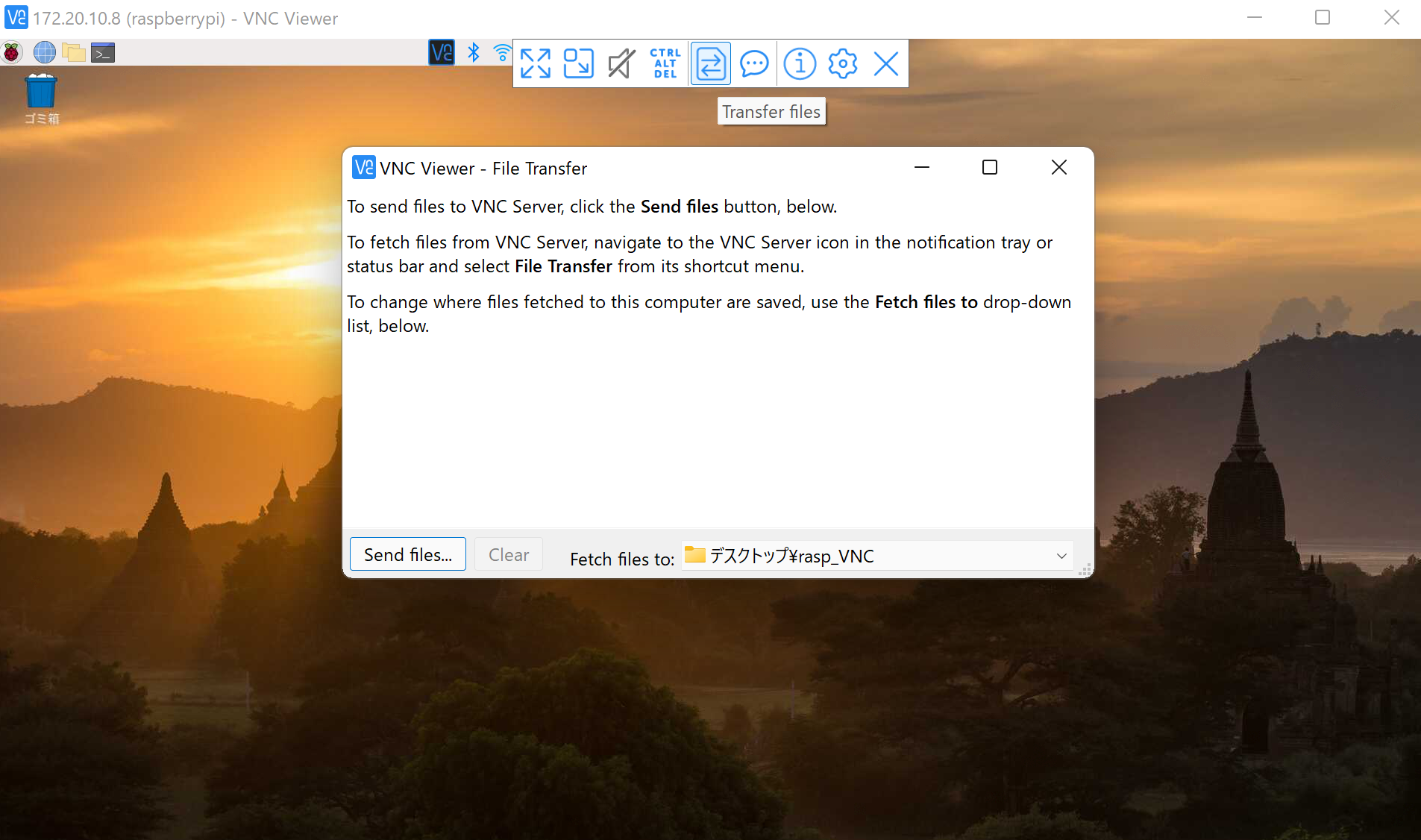Click the VNC Server status icon in the tray
Screen dimensions: 1421x840
pyautogui.click(x=441, y=52)
